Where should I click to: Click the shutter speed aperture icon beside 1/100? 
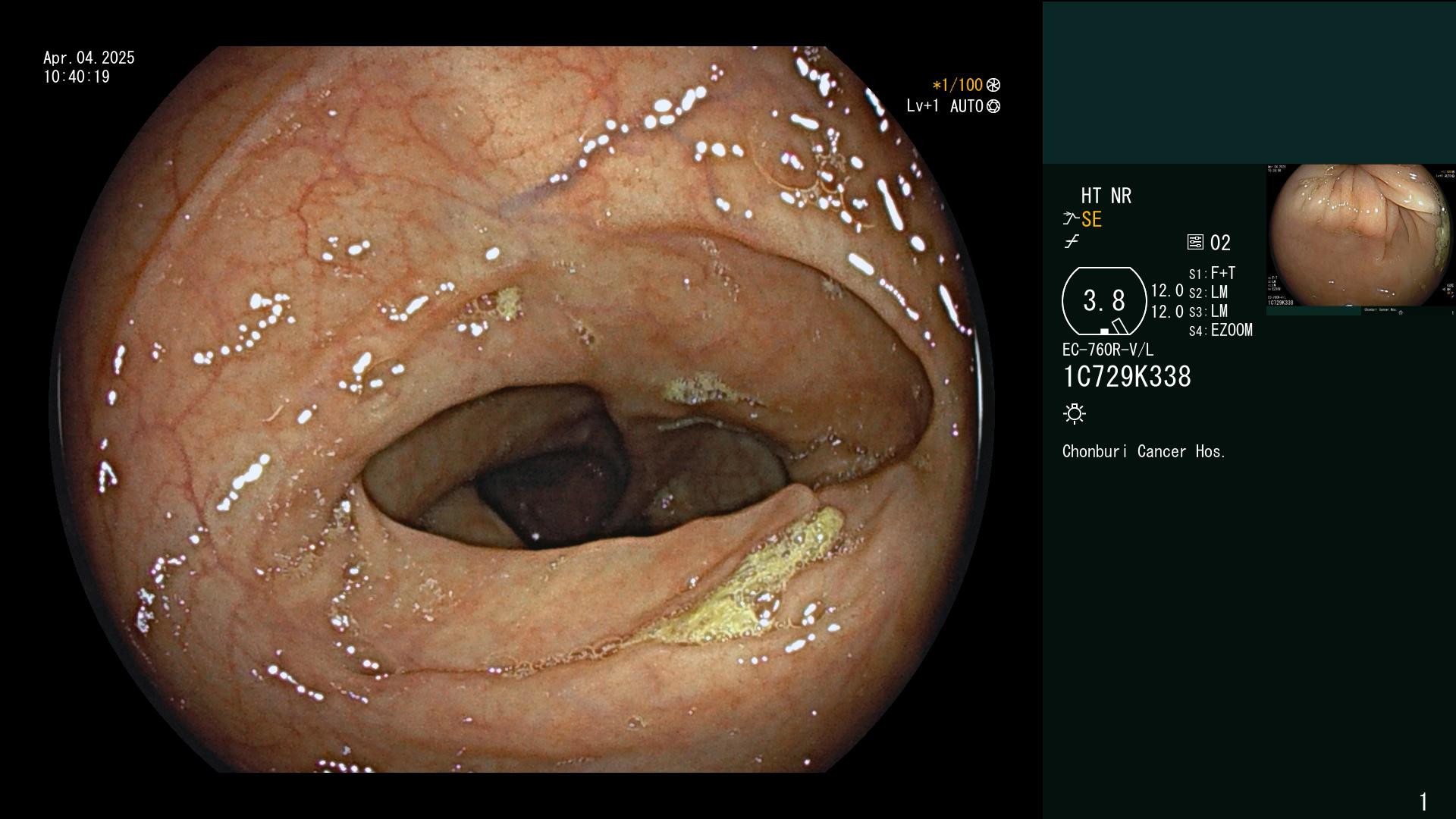[x=993, y=86]
